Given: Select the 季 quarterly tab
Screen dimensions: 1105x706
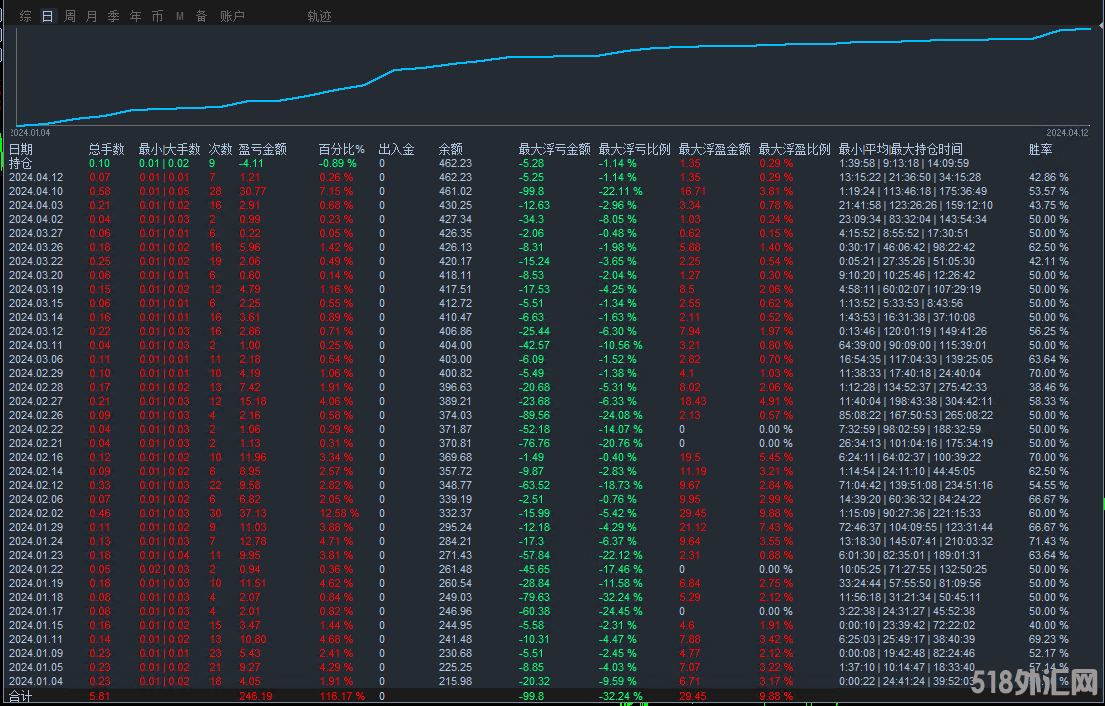Looking at the screenshot, I should point(113,16).
